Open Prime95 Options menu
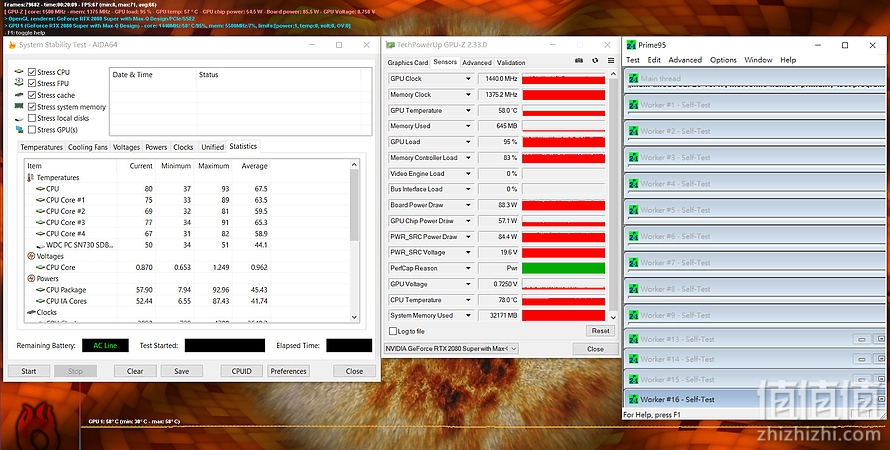 tap(723, 60)
